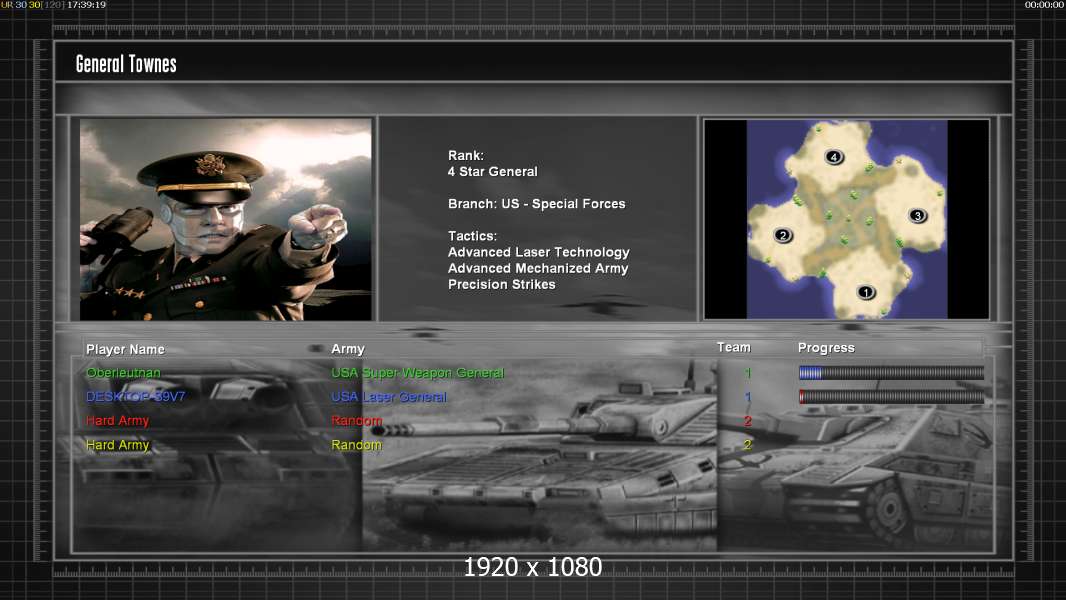Image resolution: width=1066 pixels, height=600 pixels.
Task: Click the Army column header
Action: (348, 349)
